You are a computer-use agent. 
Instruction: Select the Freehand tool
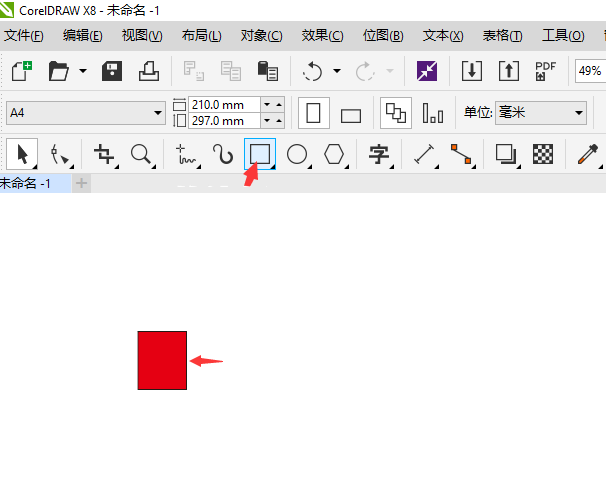(187, 154)
